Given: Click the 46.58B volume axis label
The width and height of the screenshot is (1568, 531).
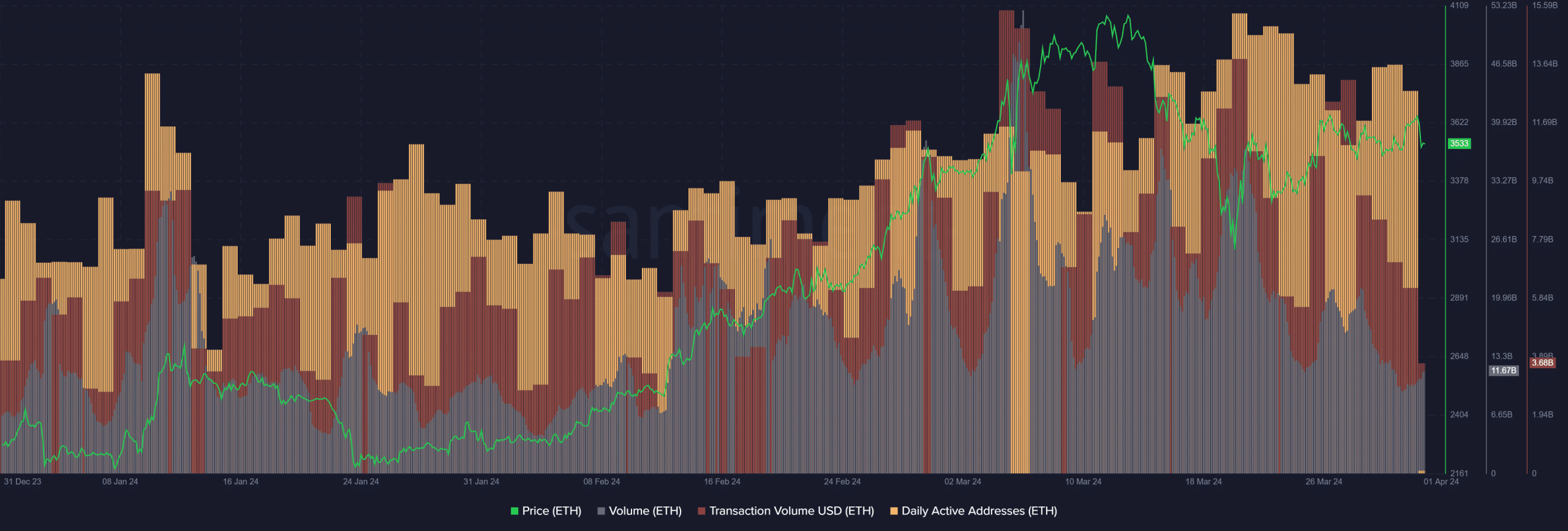Looking at the screenshot, I should tap(1504, 64).
